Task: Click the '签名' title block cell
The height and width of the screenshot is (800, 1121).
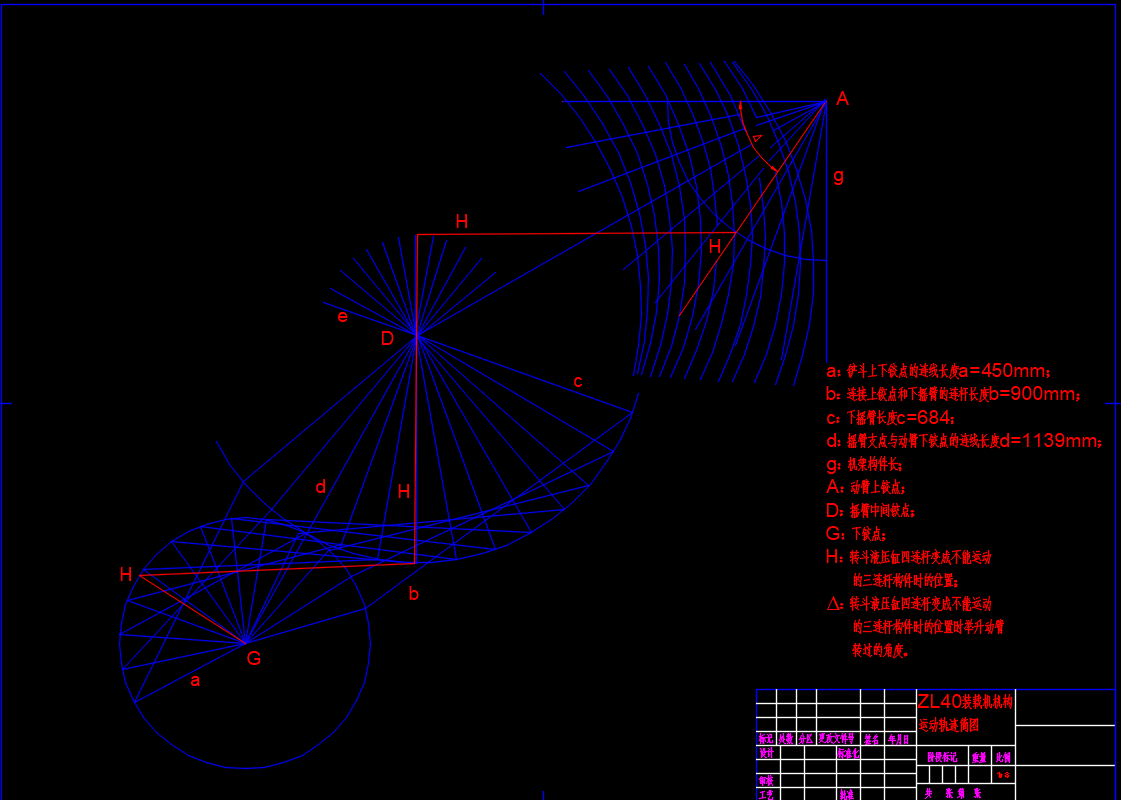Action: (x=871, y=739)
